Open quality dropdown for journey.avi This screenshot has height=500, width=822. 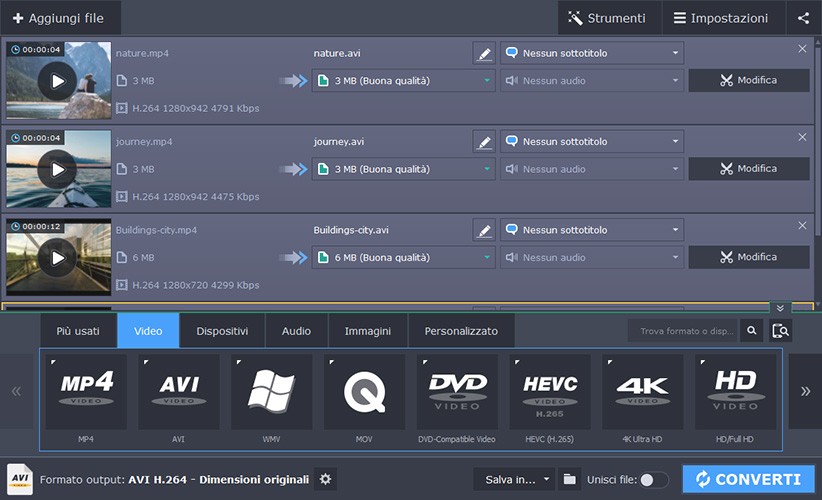pos(487,169)
